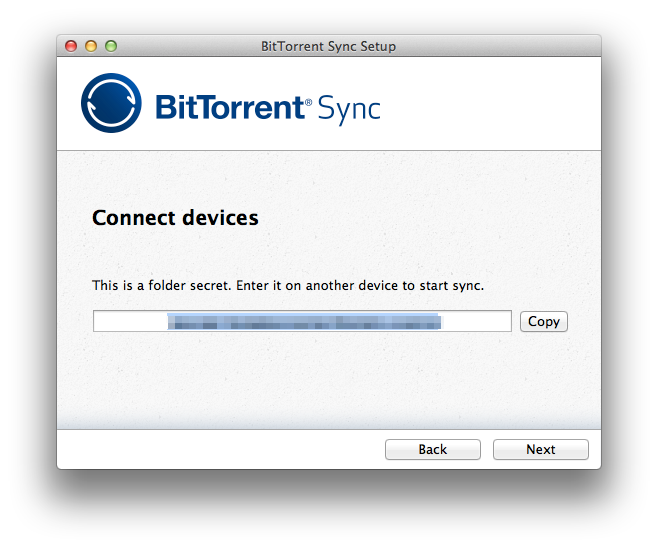Click the empty left part of the secret field
The width and height of the screenshot is (658, 548).
click(x=130, y=321)
